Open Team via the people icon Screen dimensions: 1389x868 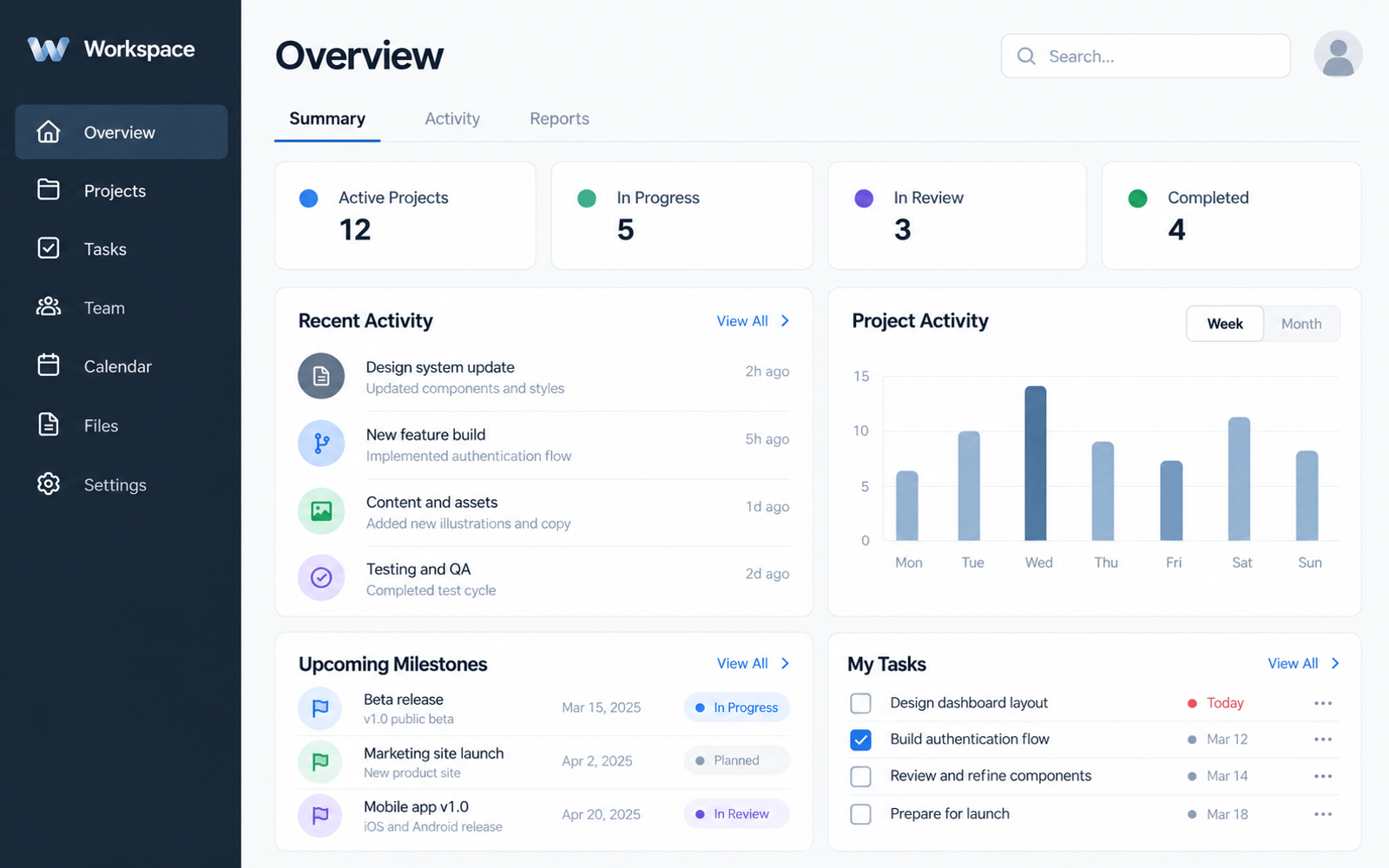[x=49, y=307]
